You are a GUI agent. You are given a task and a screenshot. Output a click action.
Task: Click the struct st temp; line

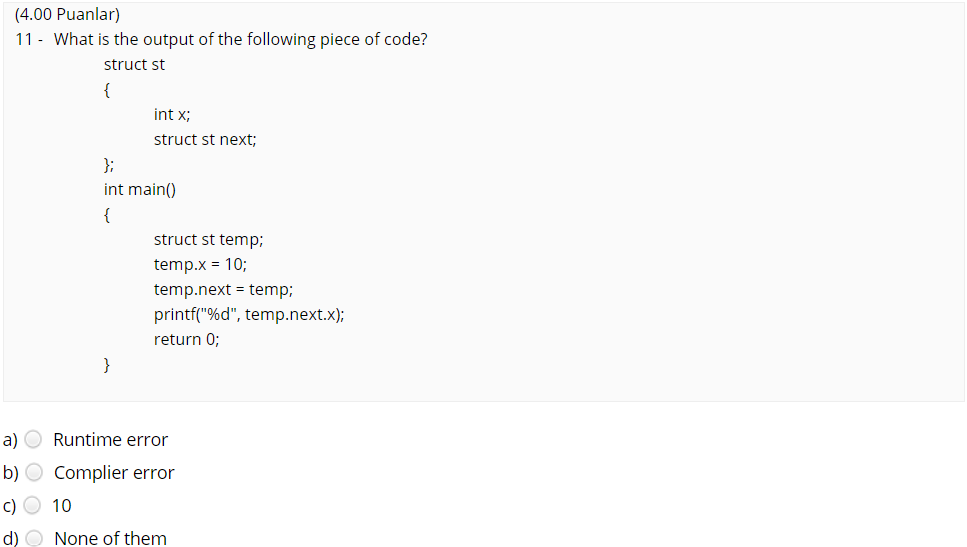[208, 239]
